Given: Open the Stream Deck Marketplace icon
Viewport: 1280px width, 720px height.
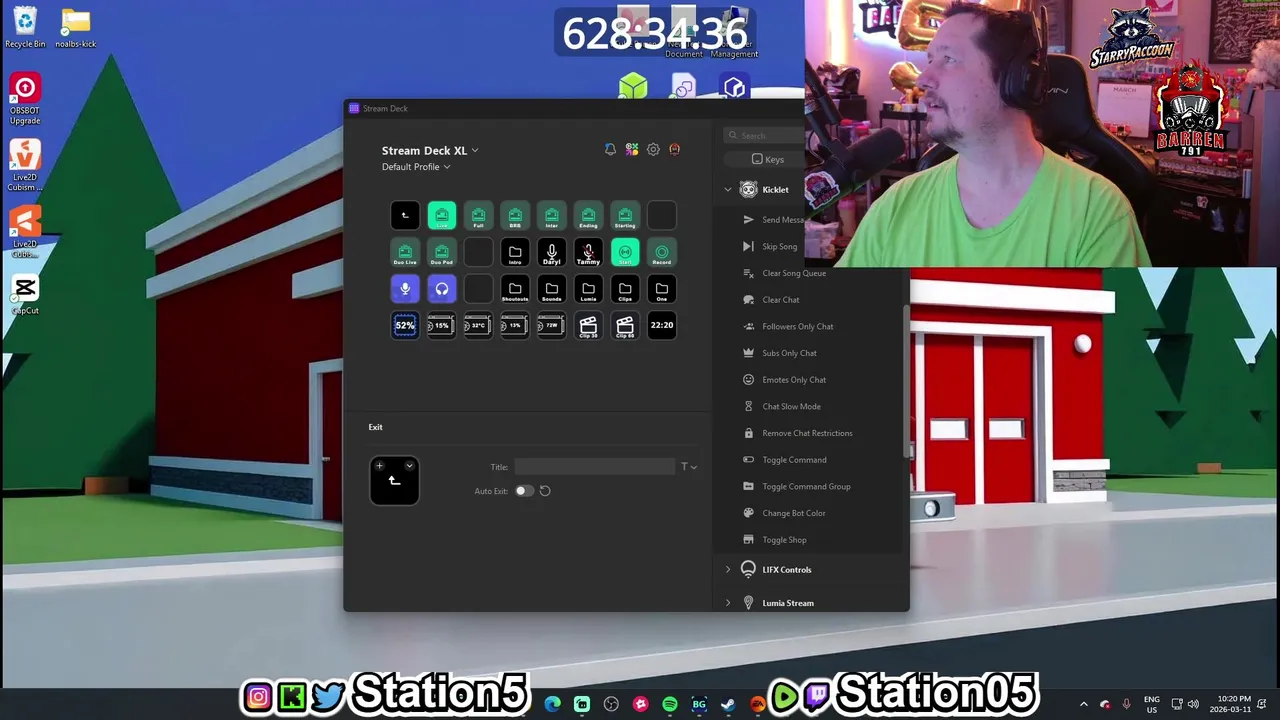Looking at the screenshot, I should [632, 149].
